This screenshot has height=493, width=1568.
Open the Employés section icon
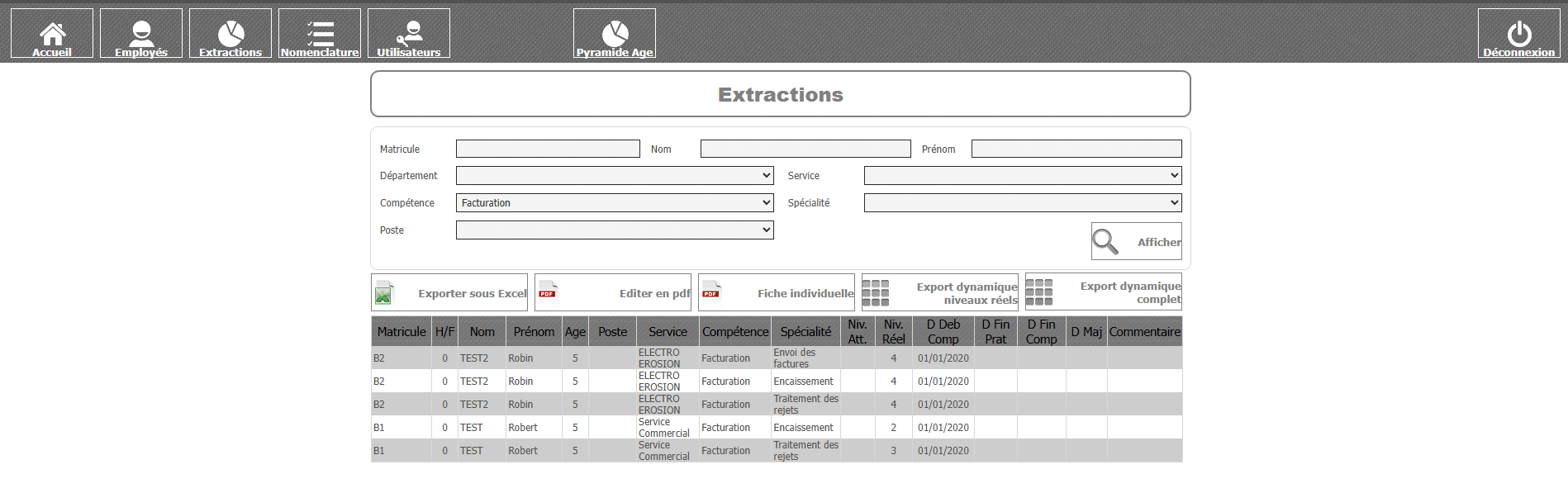[x=141, y=33]
